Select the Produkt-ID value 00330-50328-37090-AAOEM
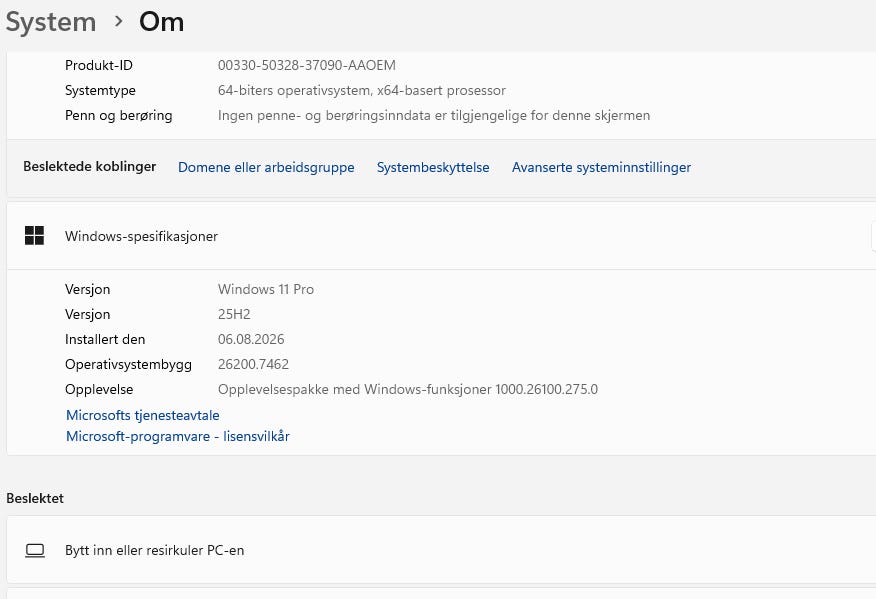This screenshot has height=599, width=876. tap(307, 65)
